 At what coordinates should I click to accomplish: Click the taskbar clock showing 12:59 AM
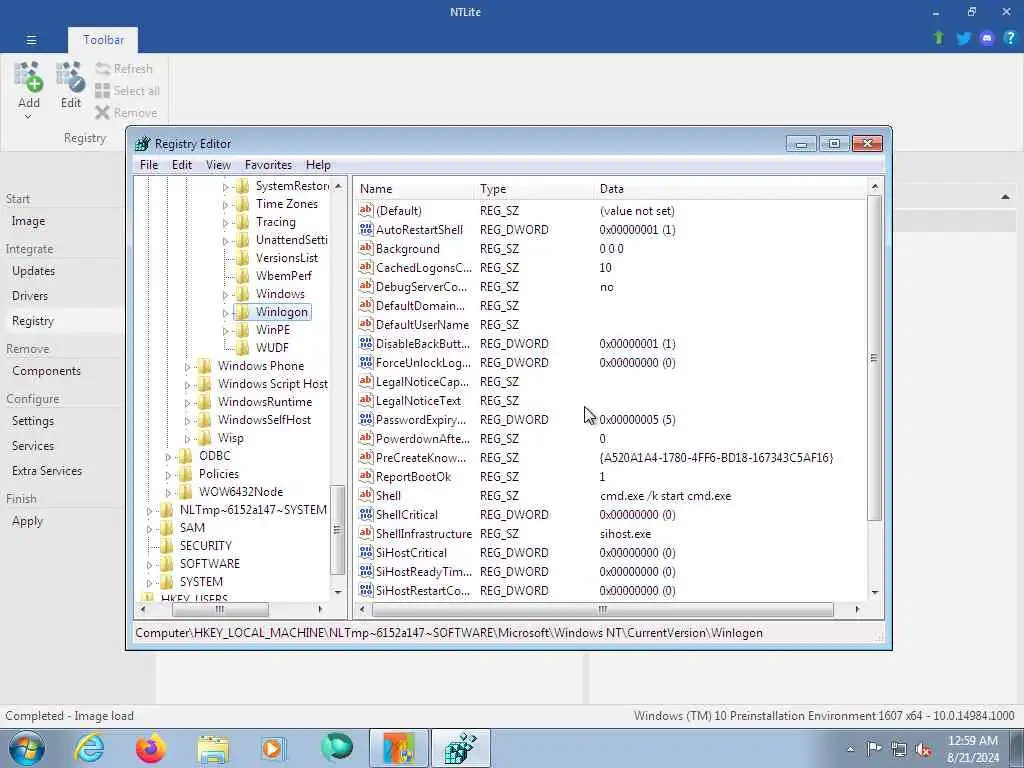coord(972,748)
